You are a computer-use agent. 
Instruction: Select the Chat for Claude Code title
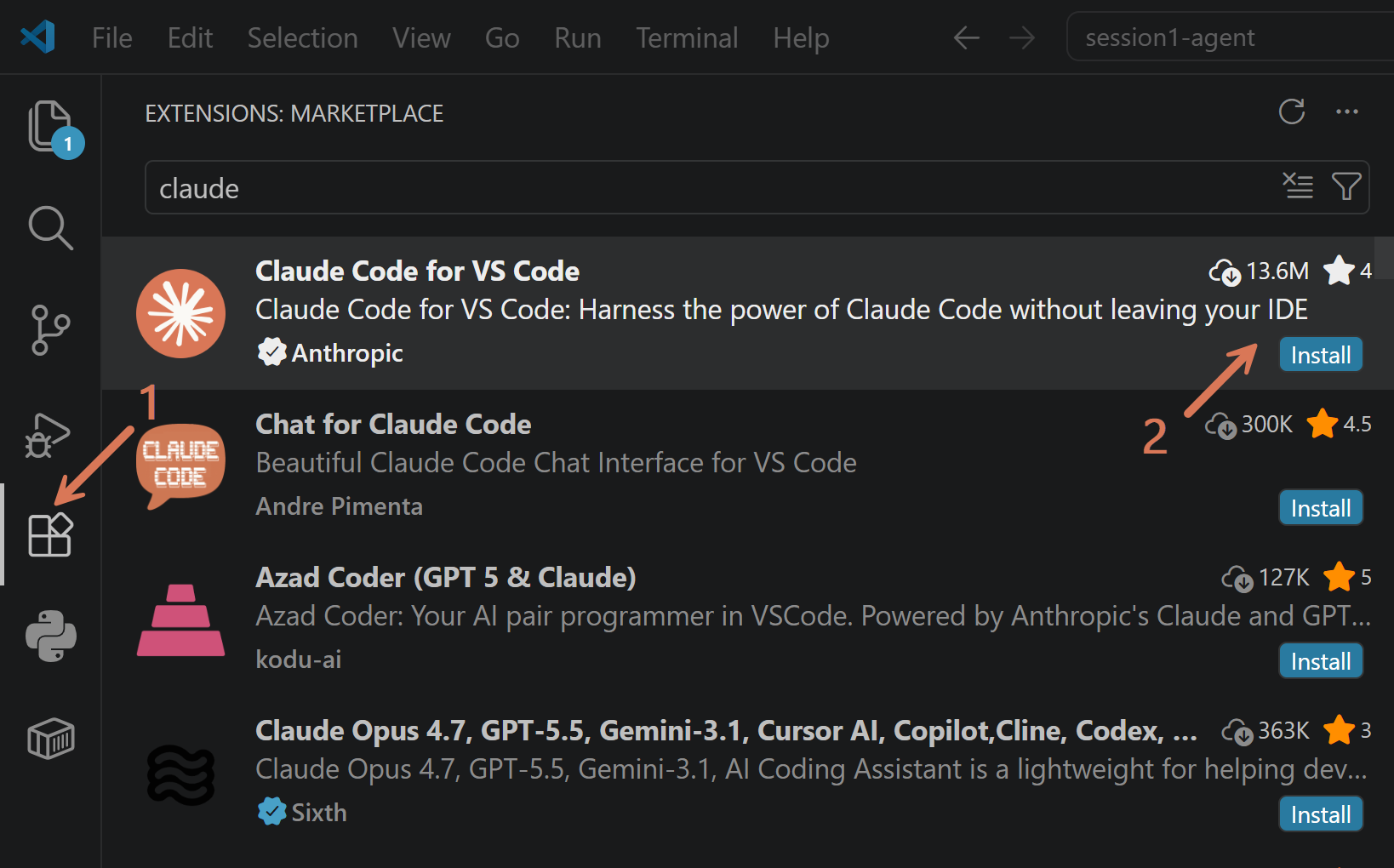393,424
